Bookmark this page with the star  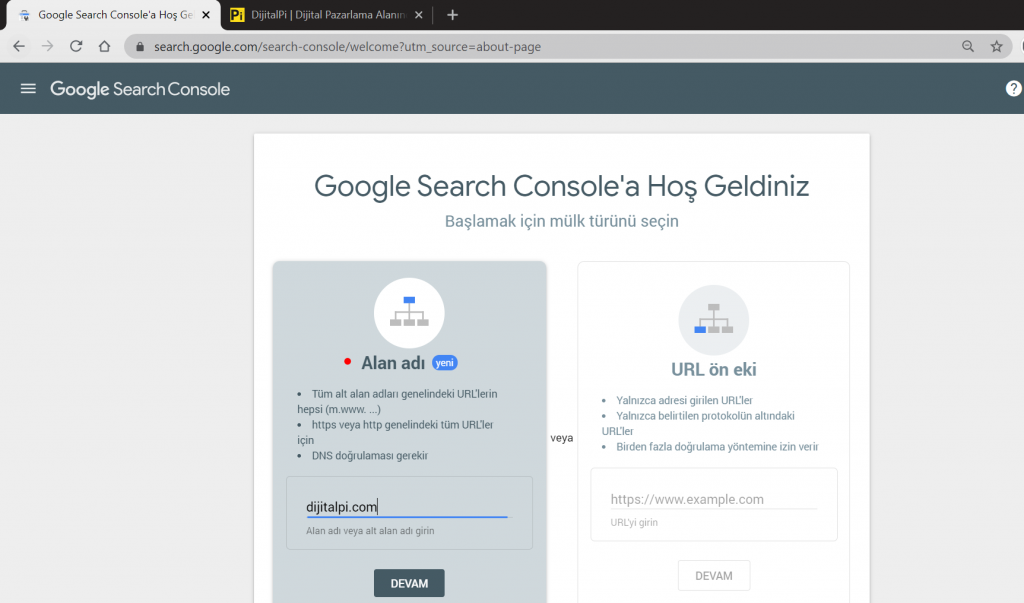pos(997,46)
